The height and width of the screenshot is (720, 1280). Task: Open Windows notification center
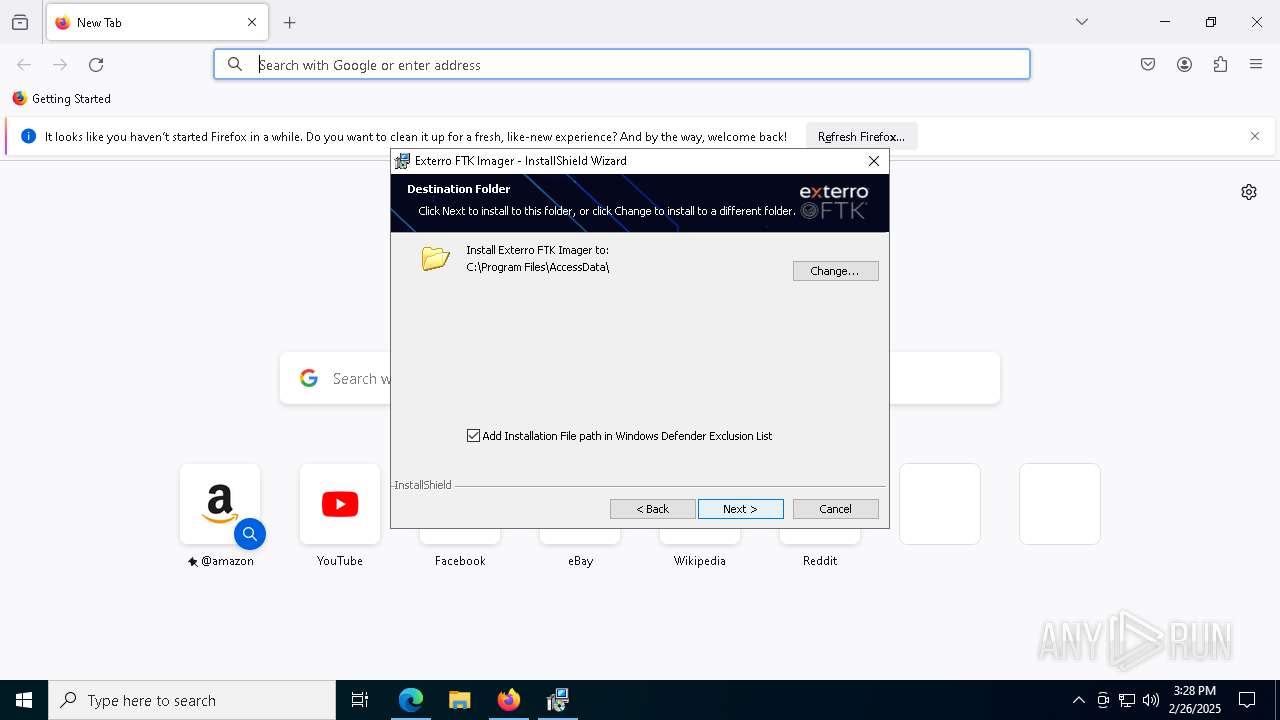tap(1247, 700)
